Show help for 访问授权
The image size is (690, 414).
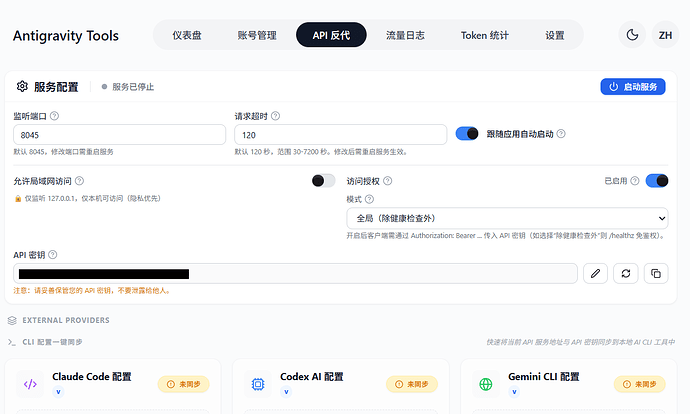(388, 181)
